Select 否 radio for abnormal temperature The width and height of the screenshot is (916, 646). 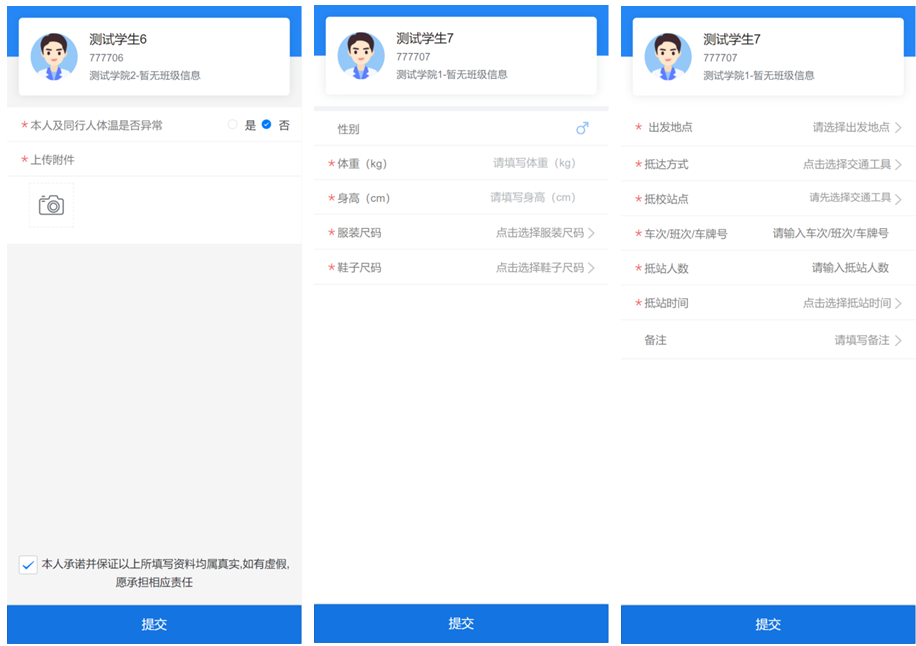coord(267,125)
